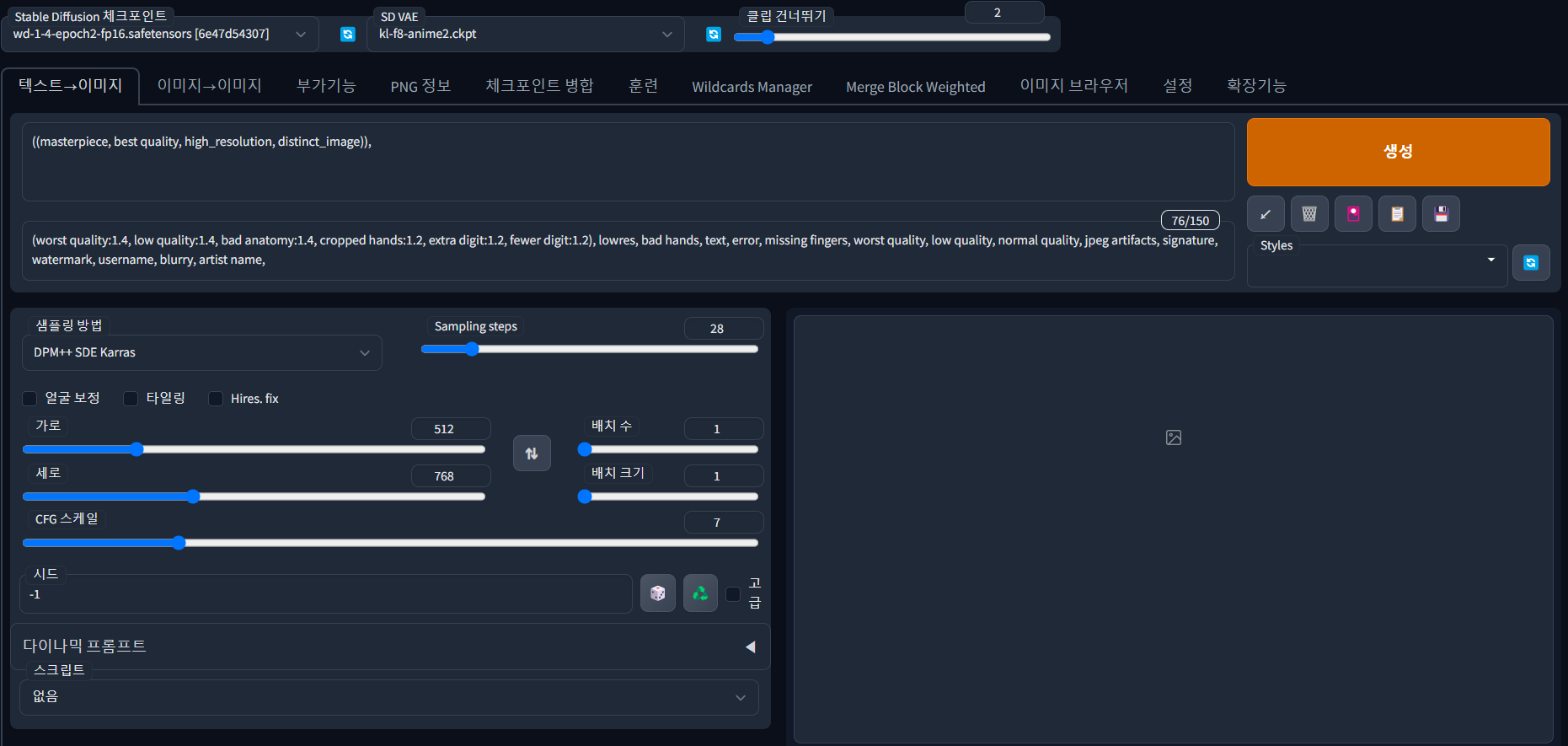Open the Stable Diffusion checkpoint dropdown
Screen dimensions: 1568x746
click(x=160, y=35)
